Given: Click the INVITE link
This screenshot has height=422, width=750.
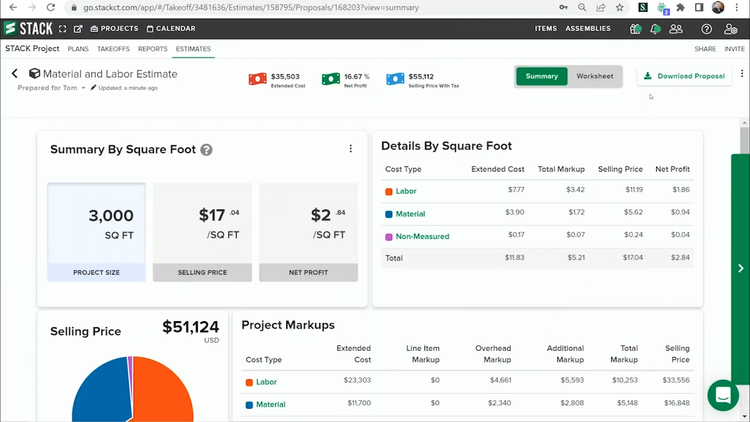Looking at the screenshot, I should [x=734, y=49].
